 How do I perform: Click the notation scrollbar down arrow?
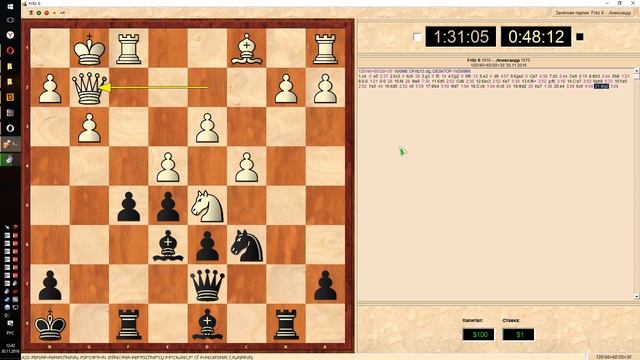click(636, 296)
